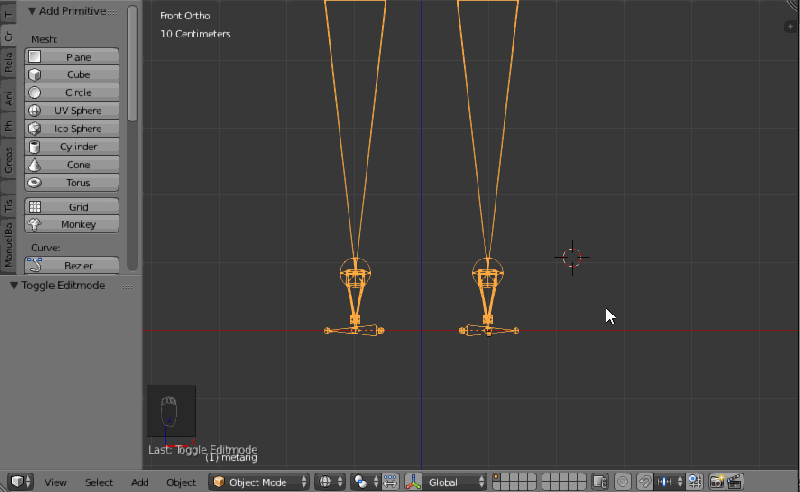
Task: Click the tool shelf vertical scrollbar
Action: (132, 64)
